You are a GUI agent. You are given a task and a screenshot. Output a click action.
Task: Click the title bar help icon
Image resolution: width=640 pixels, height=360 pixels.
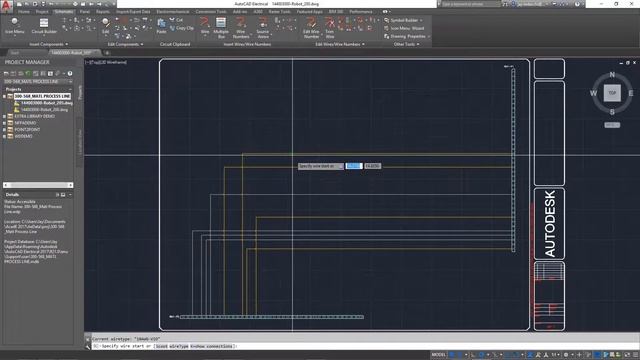click(577, 4)
